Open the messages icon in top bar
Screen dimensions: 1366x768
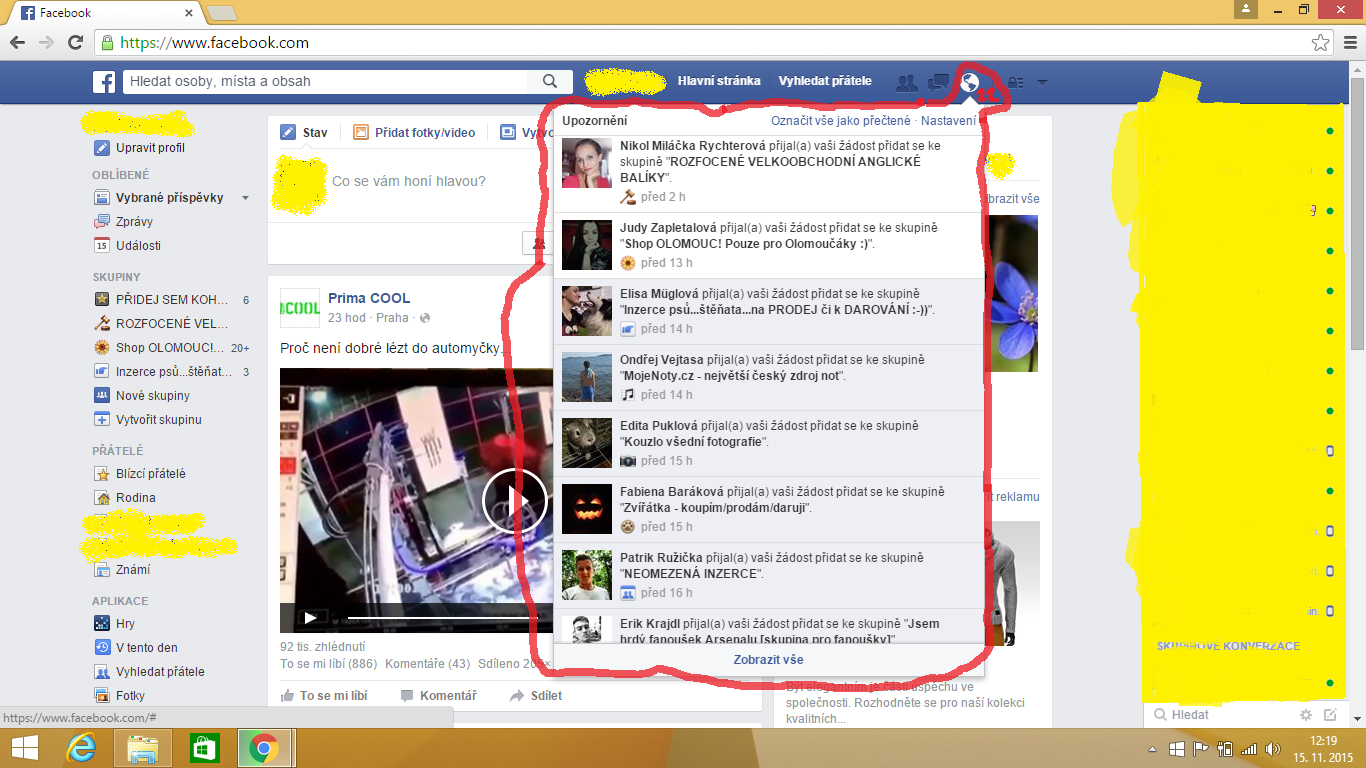938,82
